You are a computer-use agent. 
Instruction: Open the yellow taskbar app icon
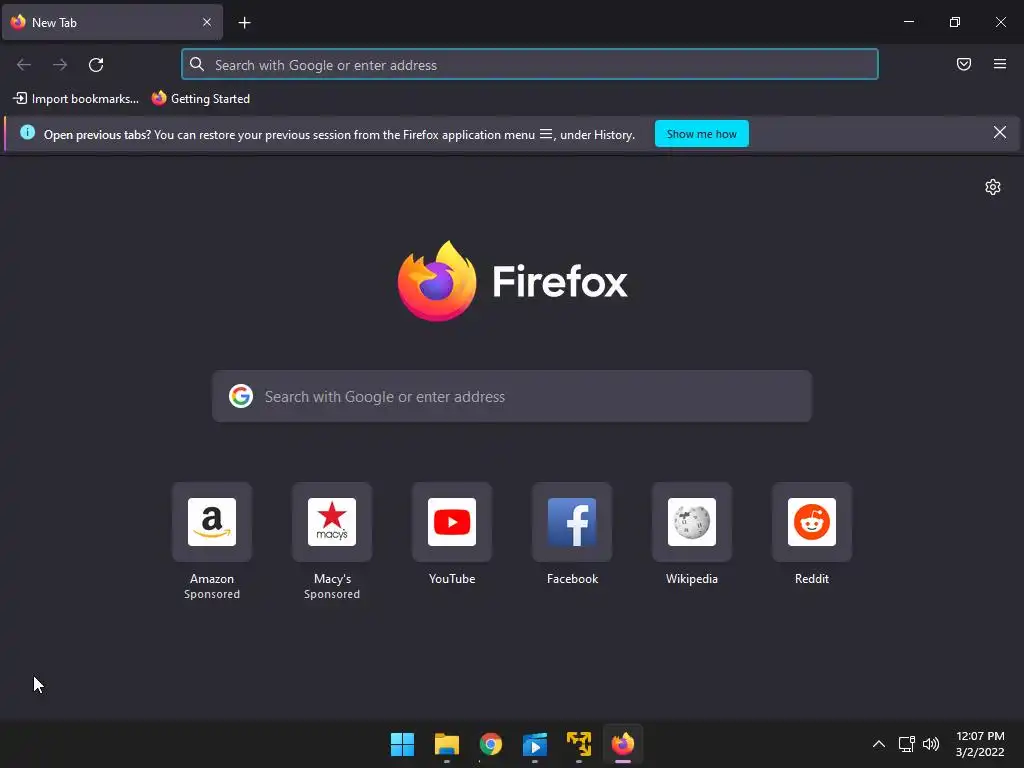click(579, 744)
